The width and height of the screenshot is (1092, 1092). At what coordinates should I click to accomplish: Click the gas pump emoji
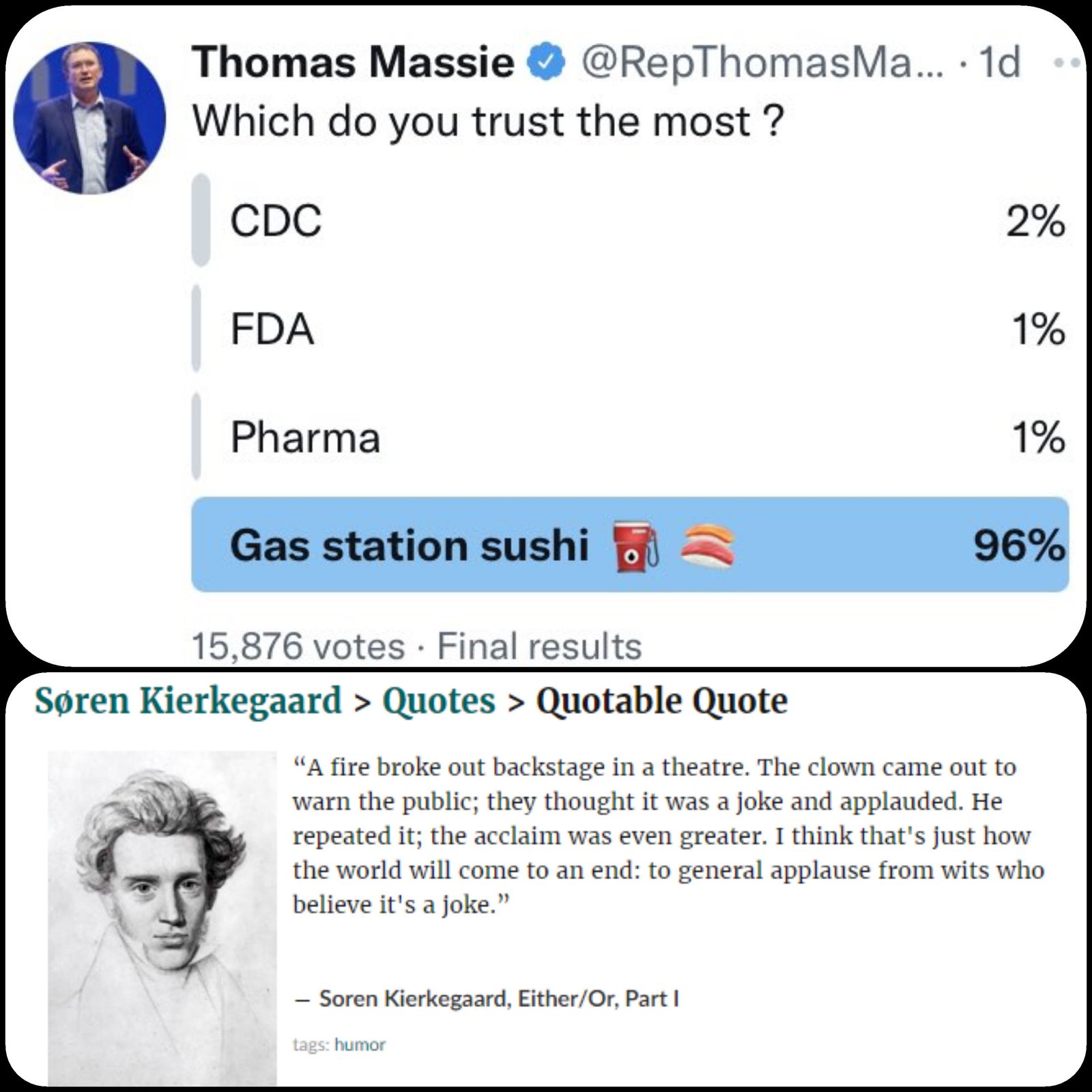coord(636,547)
